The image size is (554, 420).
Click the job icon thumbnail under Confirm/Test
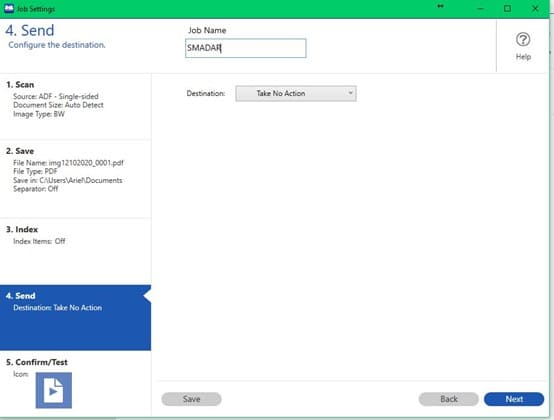click(x=54, y=390)
